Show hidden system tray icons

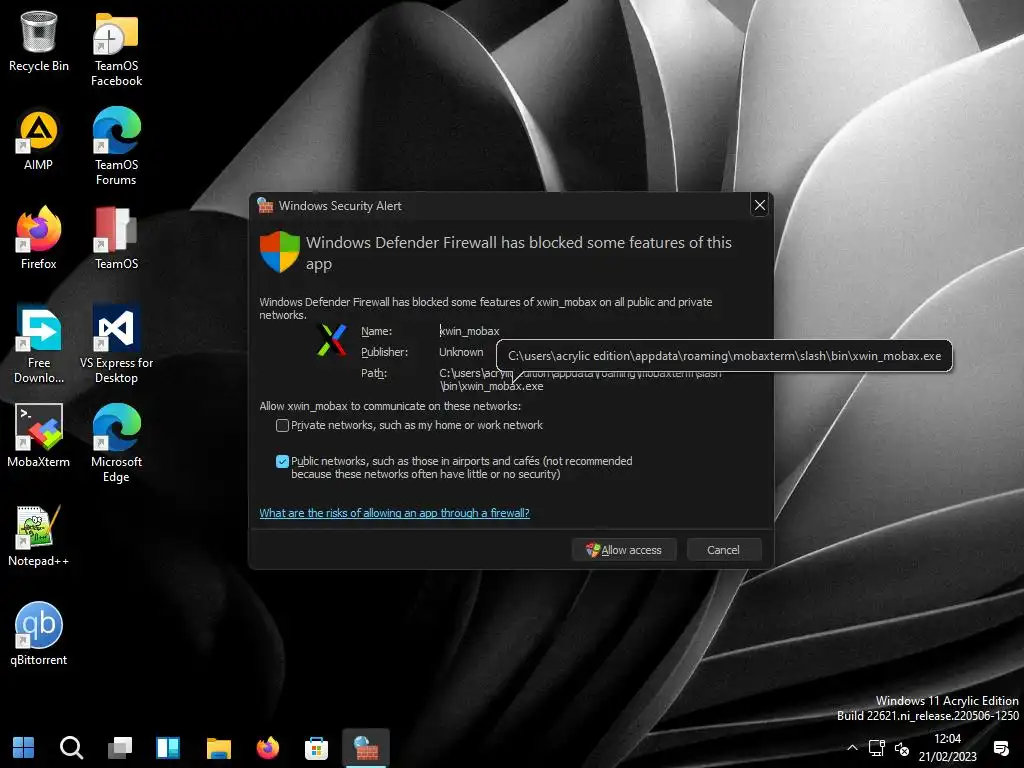(852, 748)
